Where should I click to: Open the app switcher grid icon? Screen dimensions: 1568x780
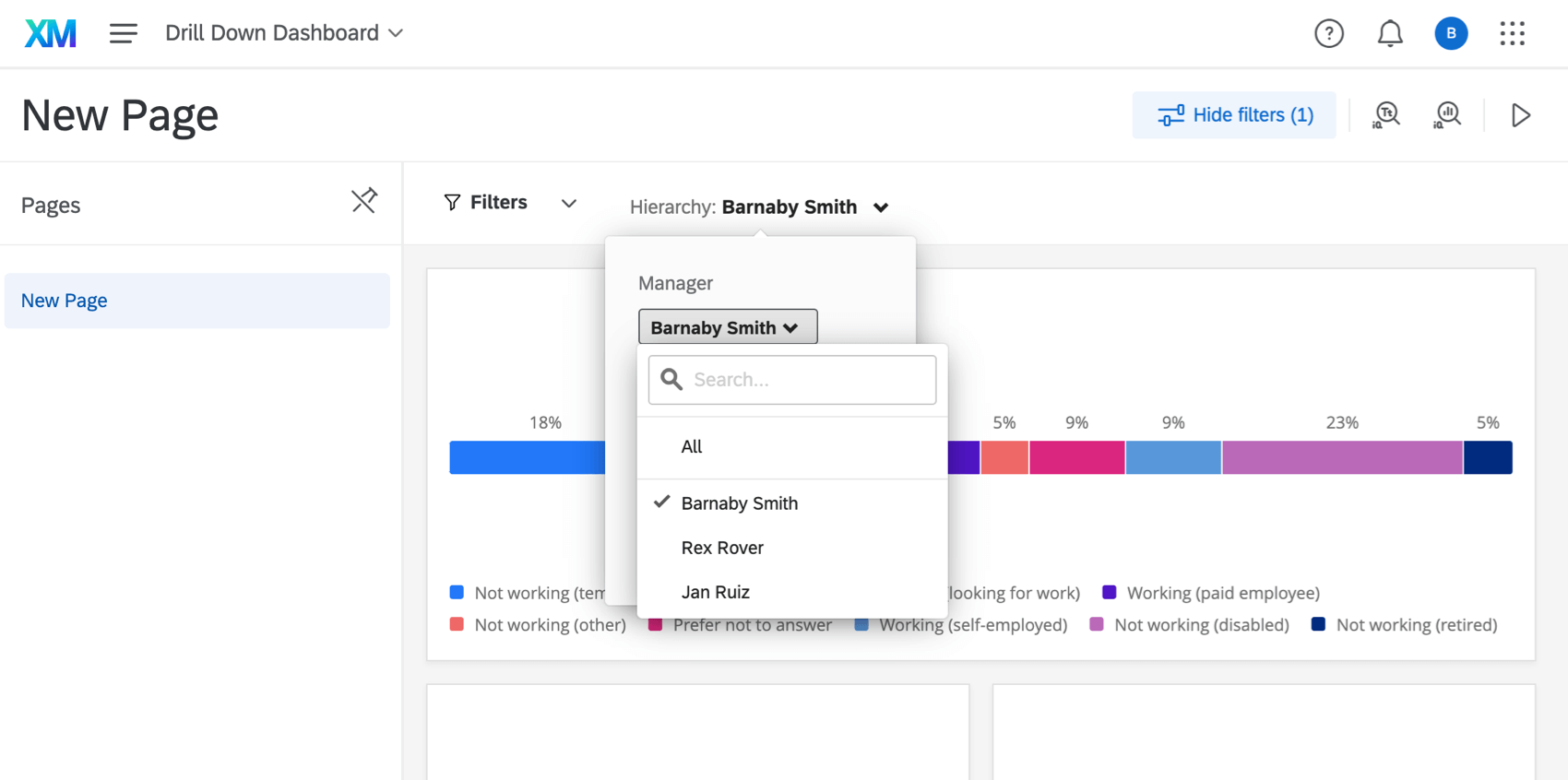pos(1512,33)
